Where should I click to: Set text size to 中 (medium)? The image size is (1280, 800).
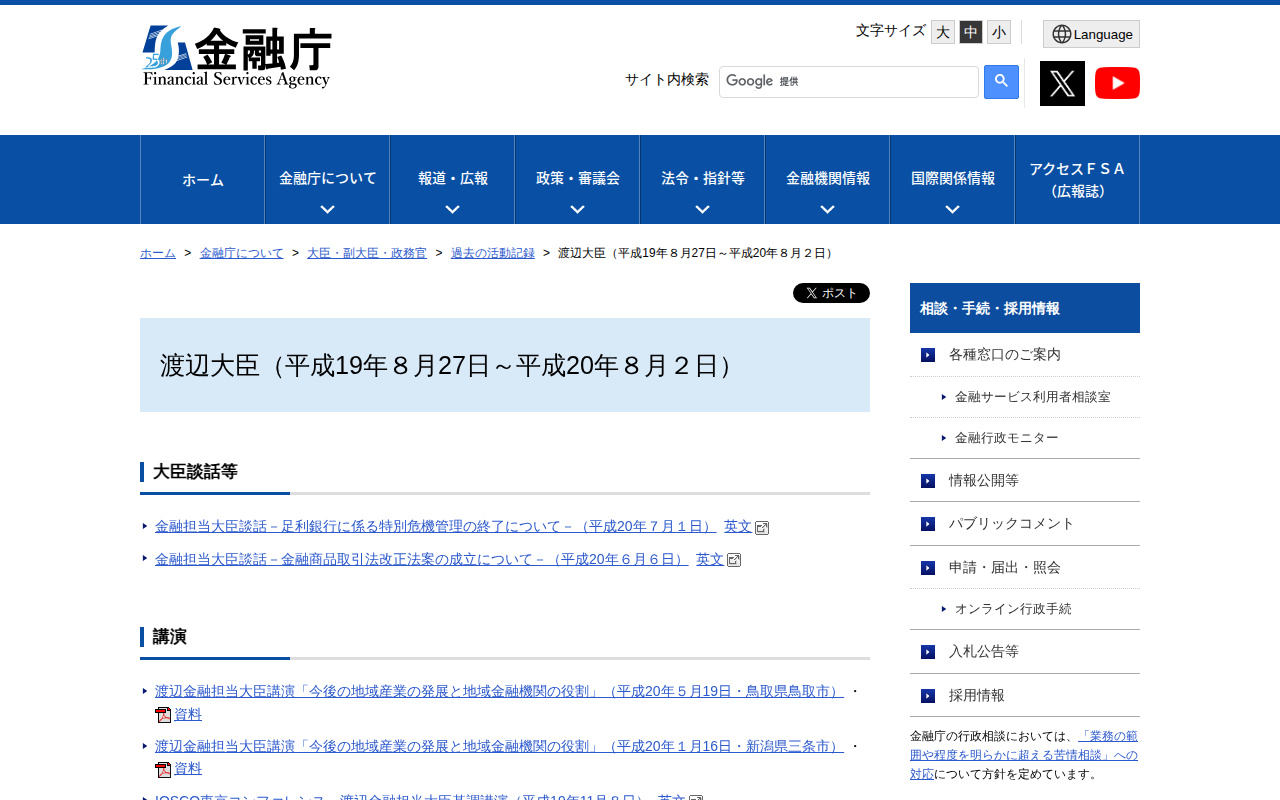pos(971,32)
